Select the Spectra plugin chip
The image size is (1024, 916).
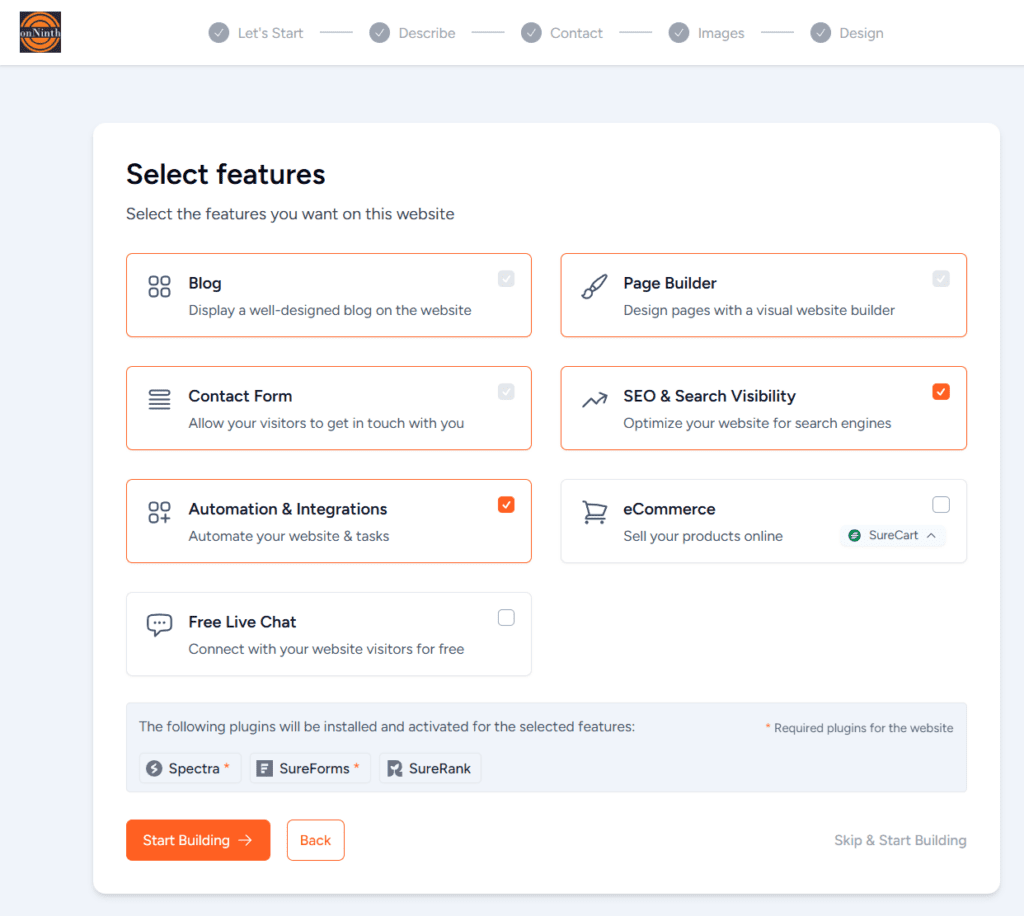click(190, 768)
